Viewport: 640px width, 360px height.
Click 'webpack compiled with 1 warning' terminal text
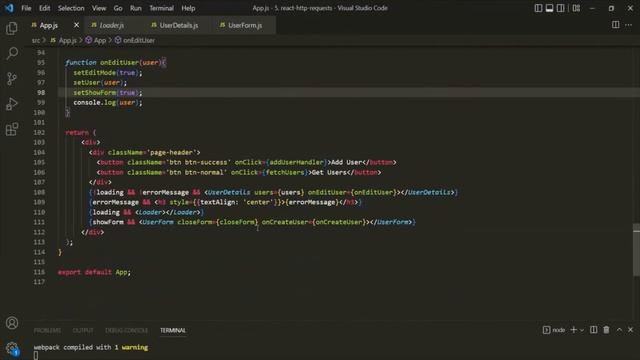click(x=91, y=347)
